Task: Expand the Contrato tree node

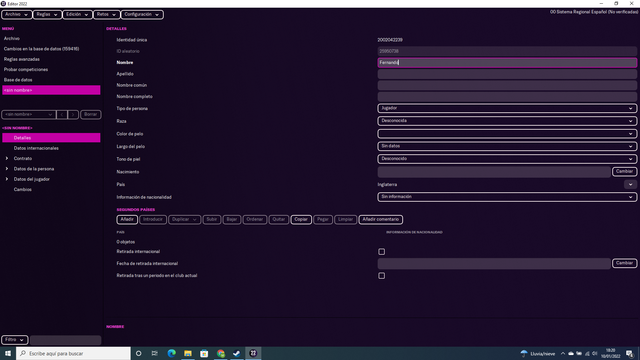Action: pyautogui.click(x=7, y=158)
